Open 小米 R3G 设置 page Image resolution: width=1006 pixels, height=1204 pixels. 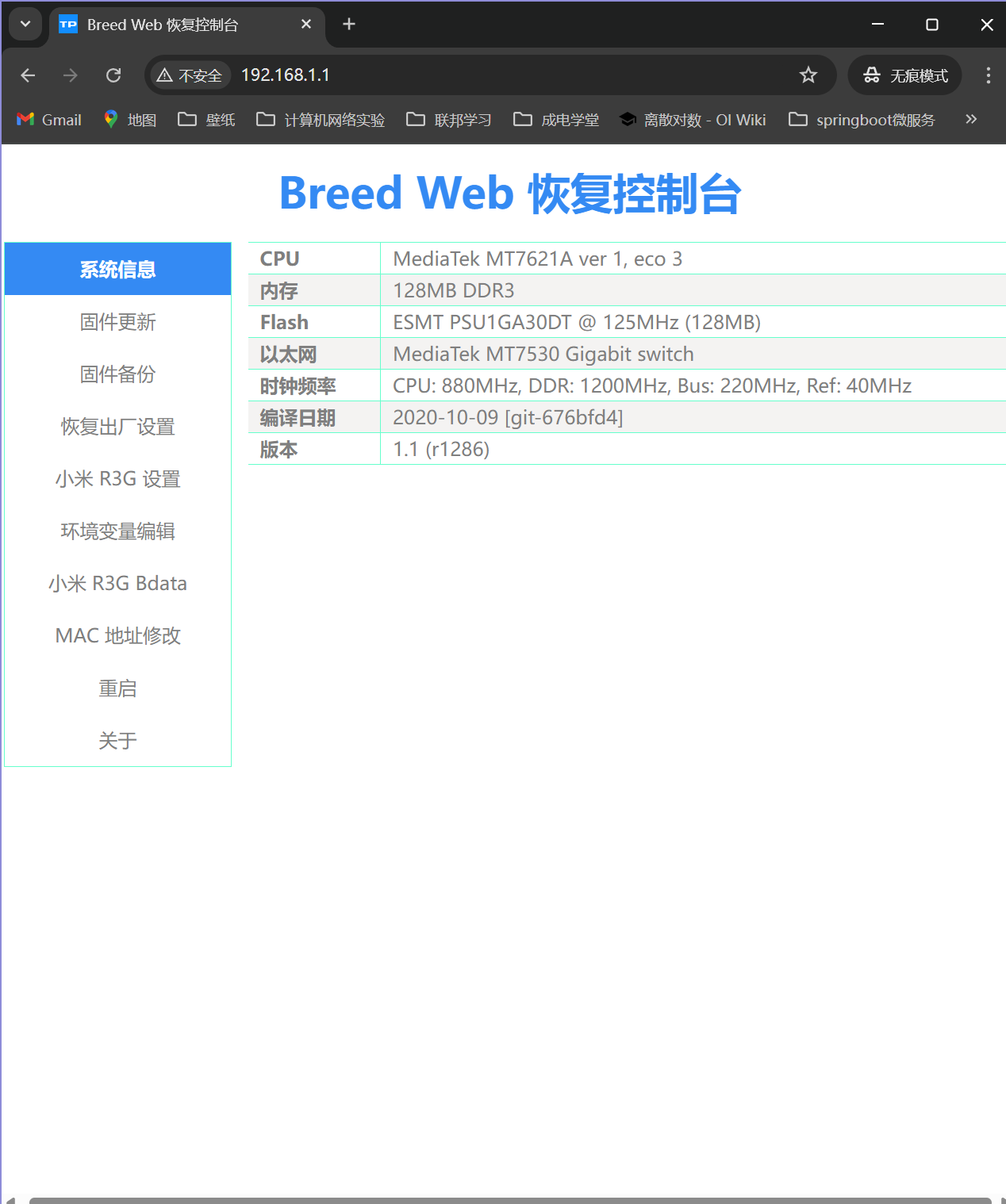coord(117,478)
